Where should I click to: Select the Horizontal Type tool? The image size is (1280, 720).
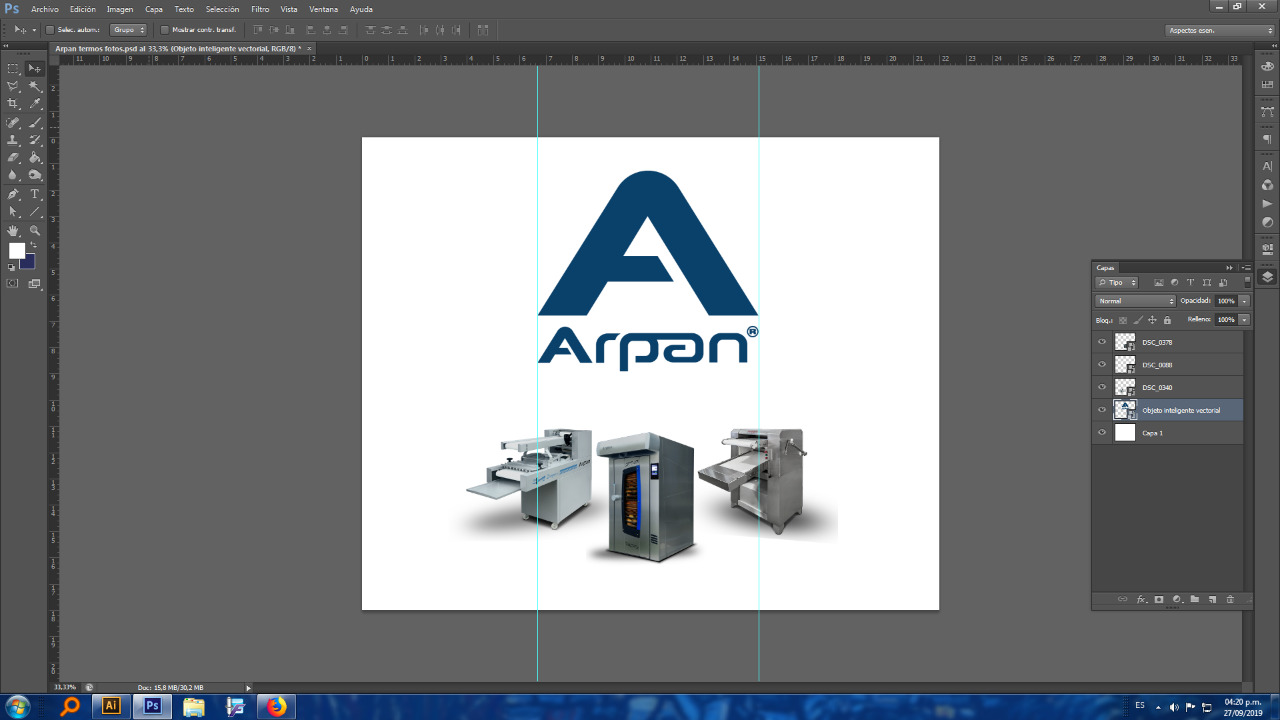tap(35, 194)
